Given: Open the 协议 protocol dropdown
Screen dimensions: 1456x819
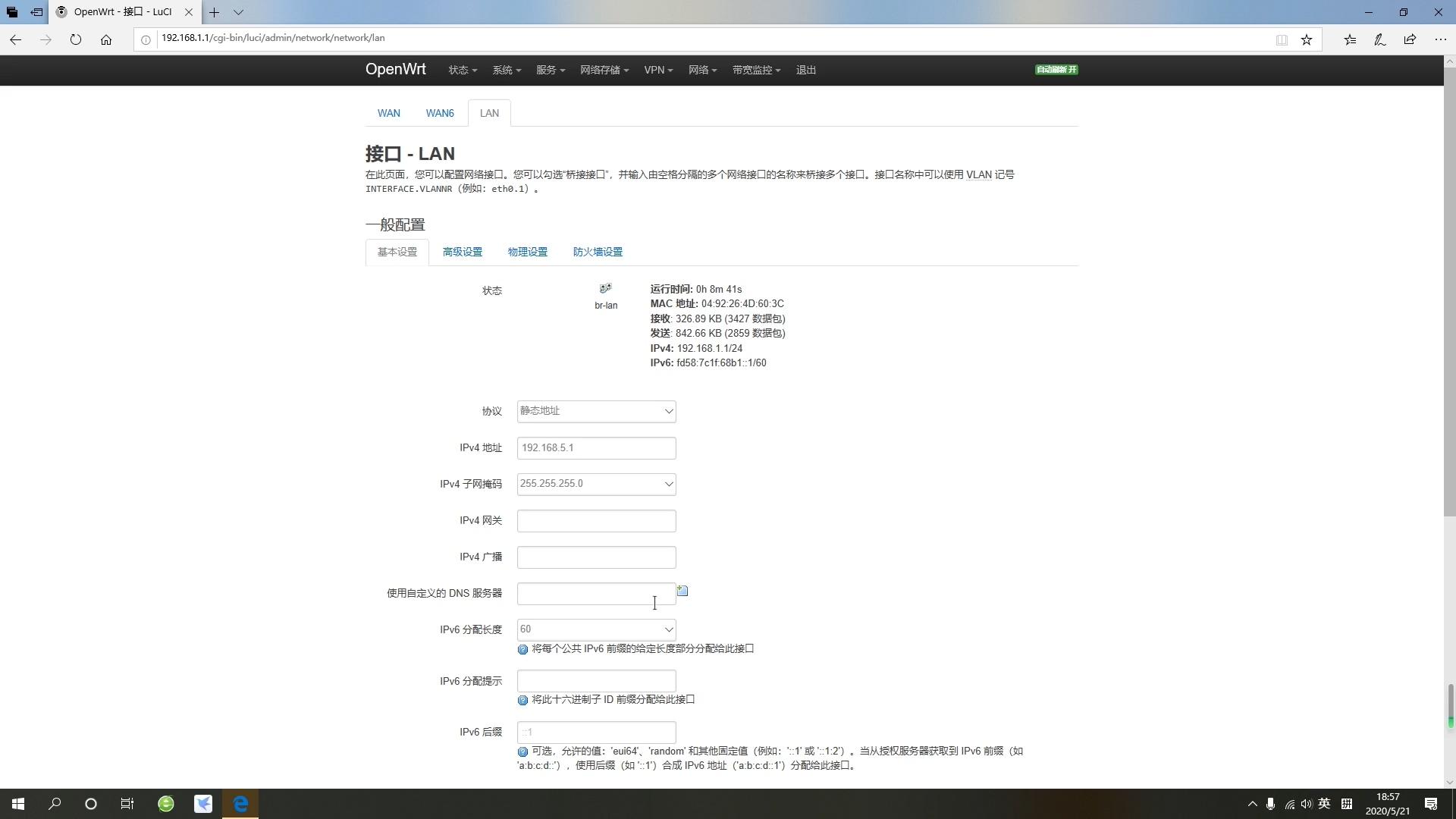Looking at the screenshot, I should 596,411.
